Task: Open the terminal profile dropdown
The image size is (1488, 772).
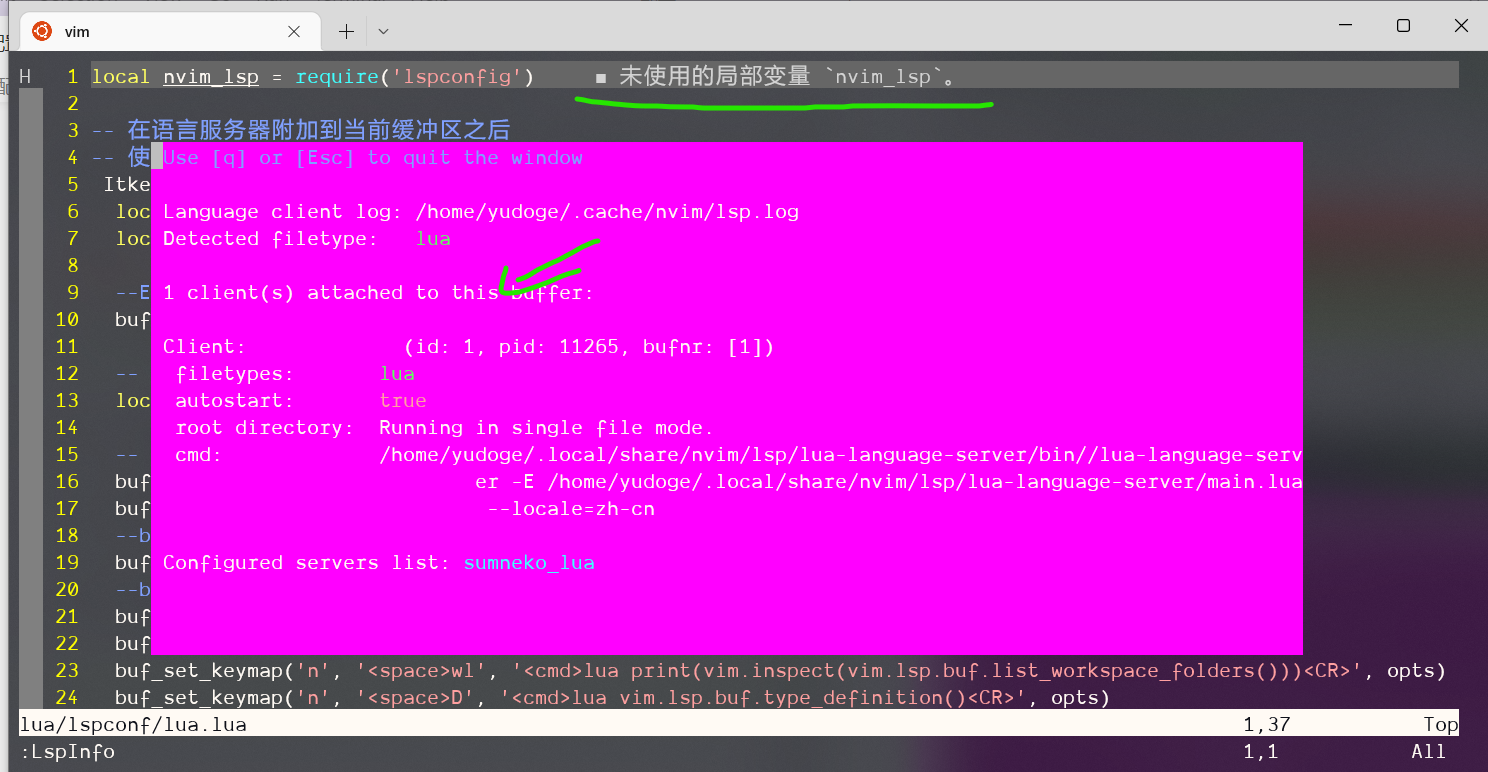Action: tap(383, 31)
